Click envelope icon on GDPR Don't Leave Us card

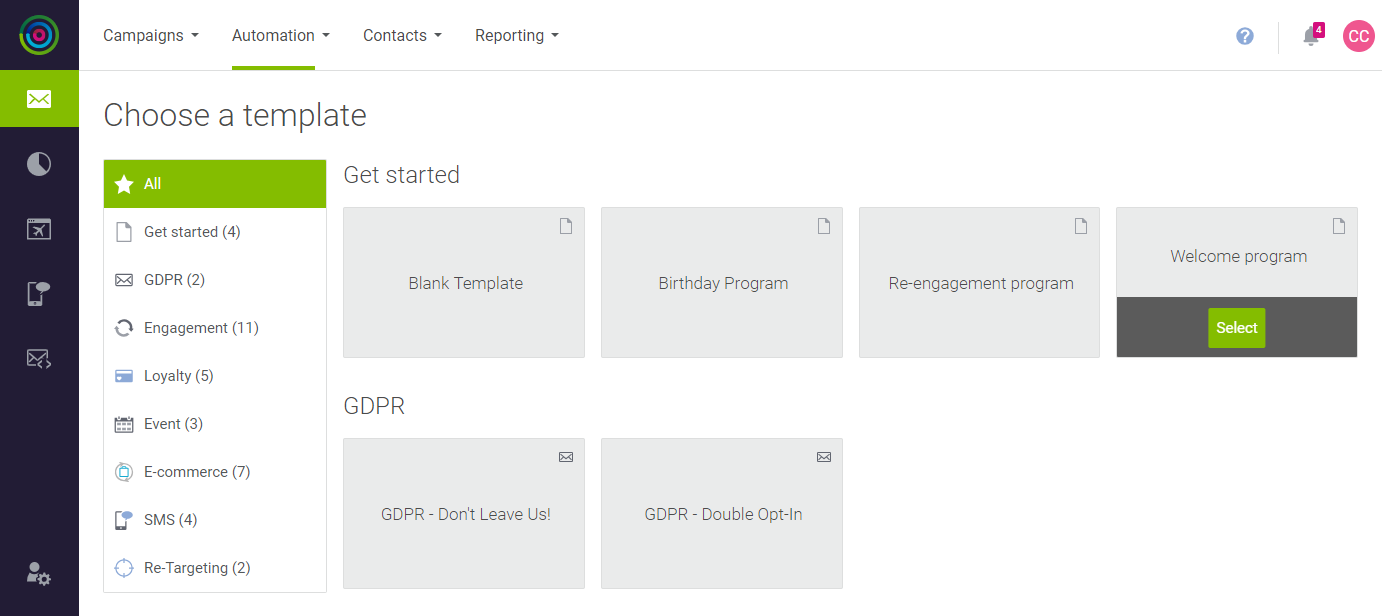566,457
